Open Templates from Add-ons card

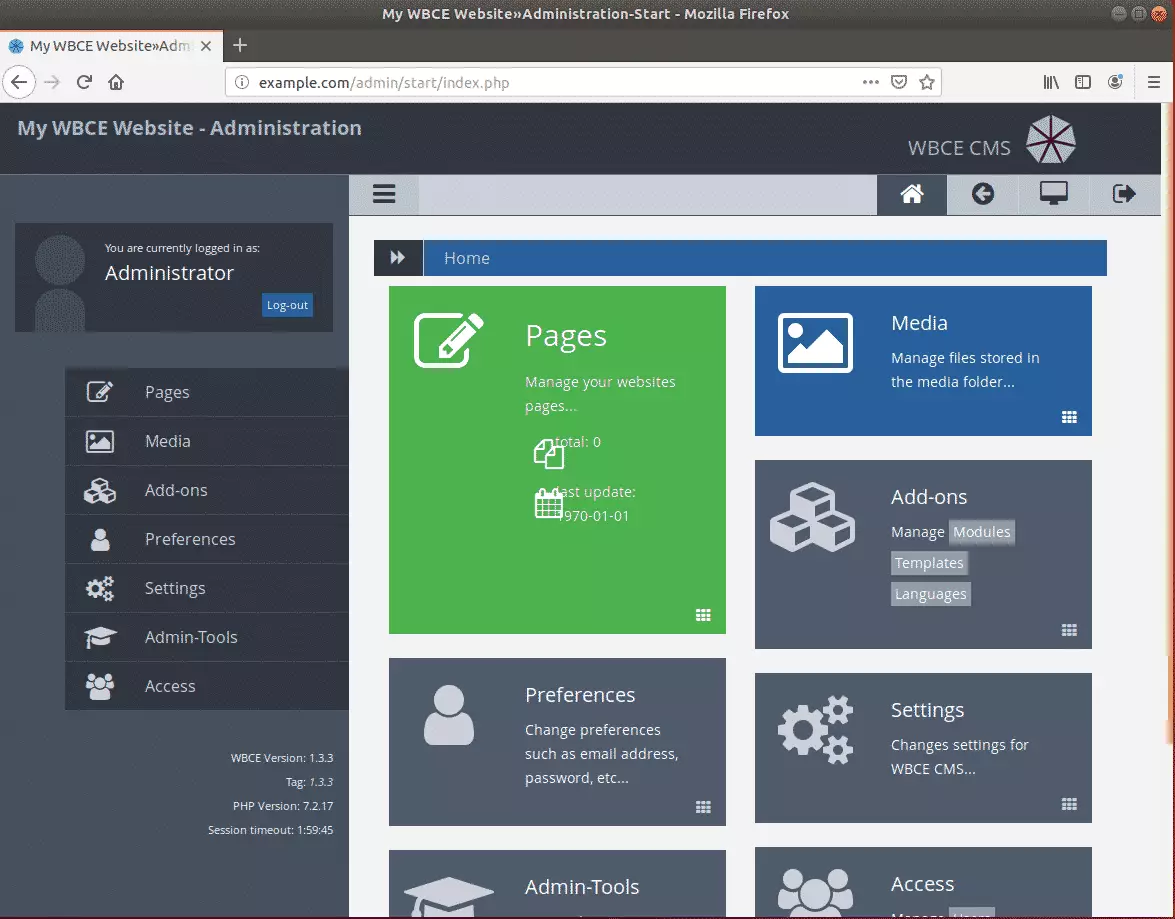point(929,563)
